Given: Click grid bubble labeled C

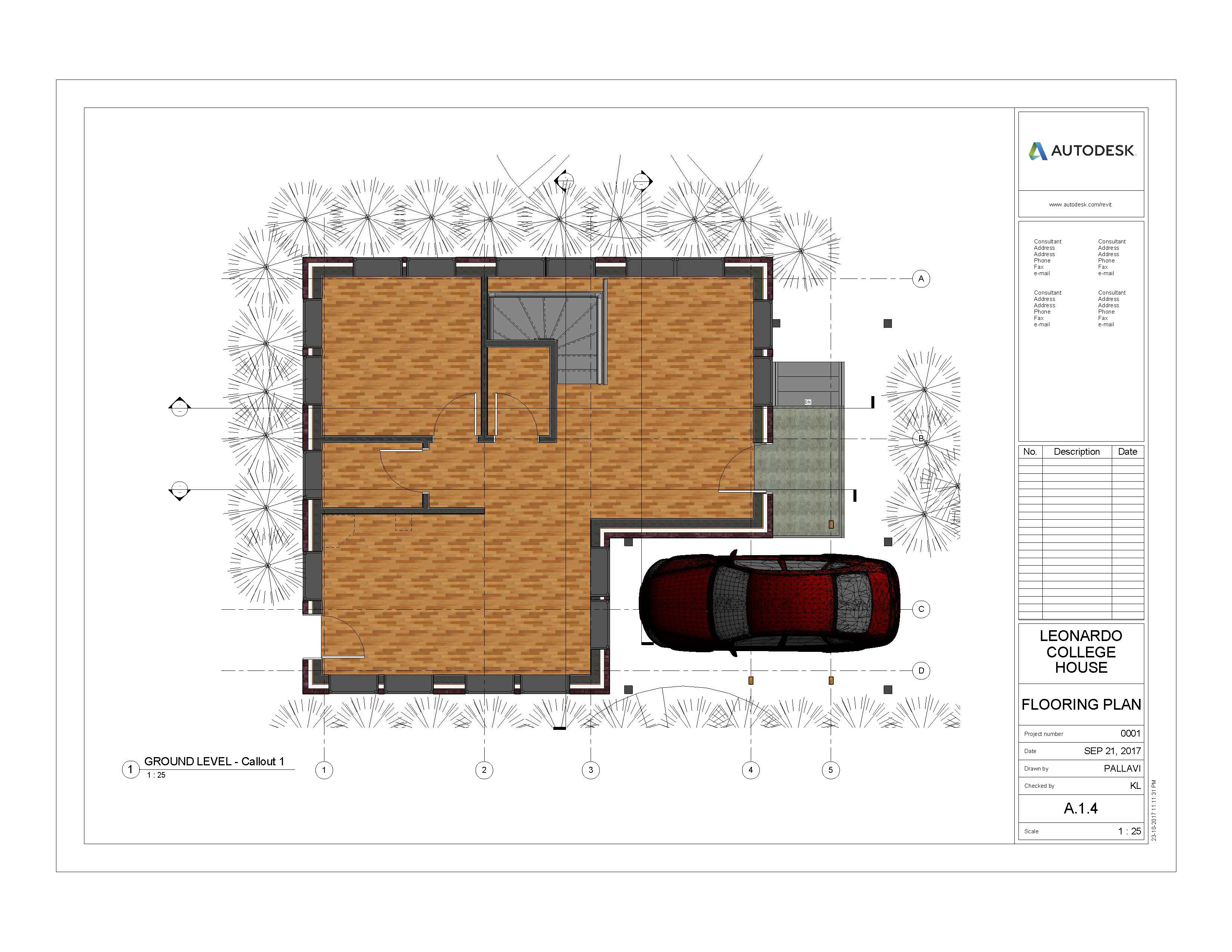Looking at the screenshot, I should (921, 609).
